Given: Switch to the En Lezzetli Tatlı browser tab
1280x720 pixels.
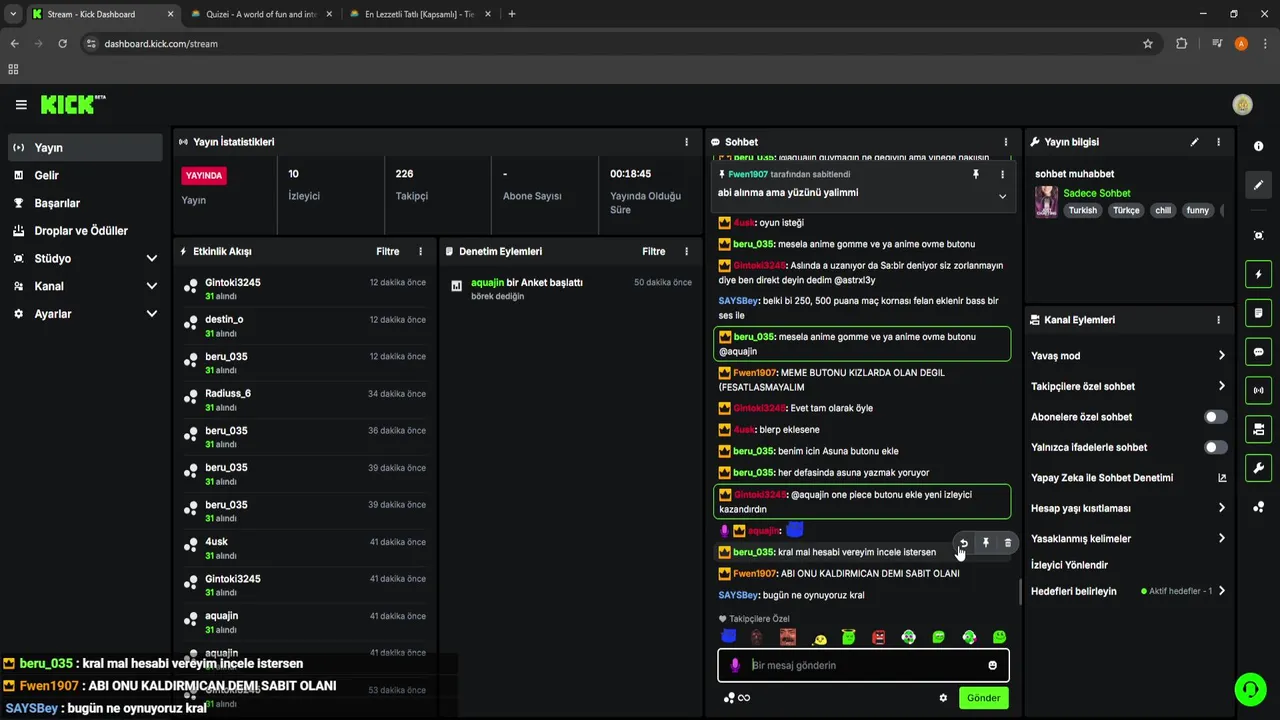Looking at the screenshot, I should (x=418, y=14).
